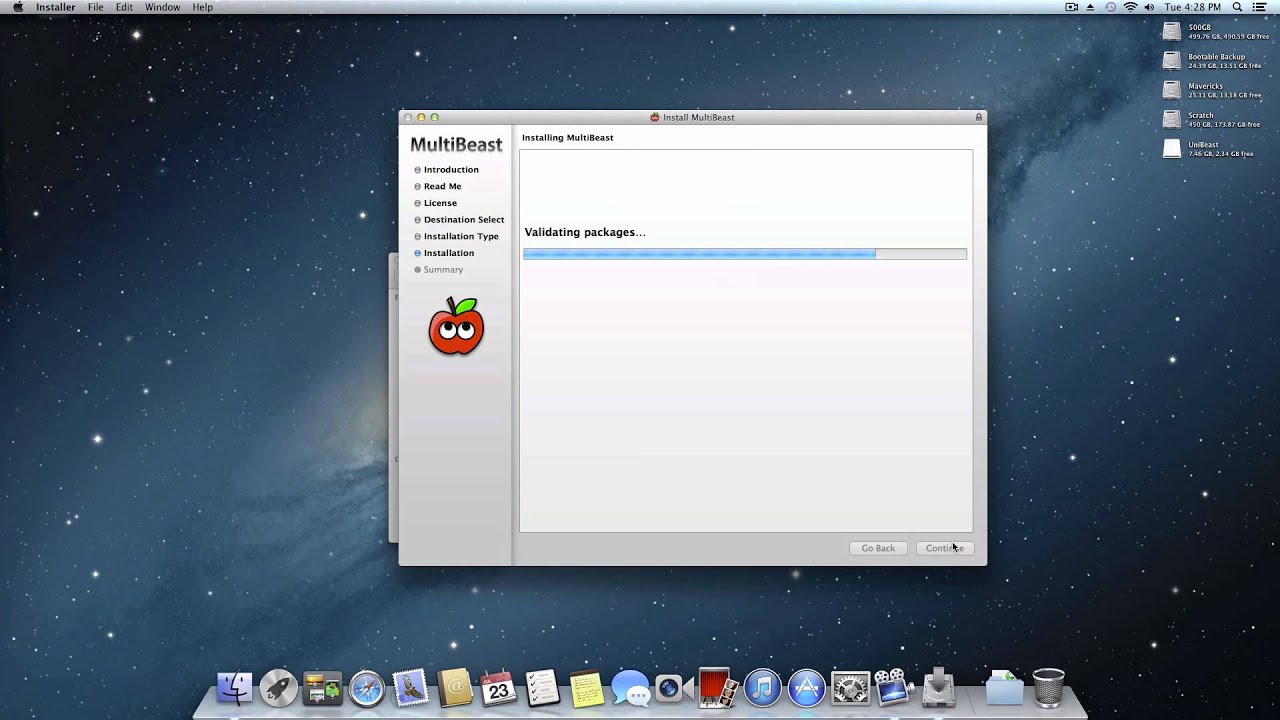Click the lock icon in installer title bar

tap(979, 117)
